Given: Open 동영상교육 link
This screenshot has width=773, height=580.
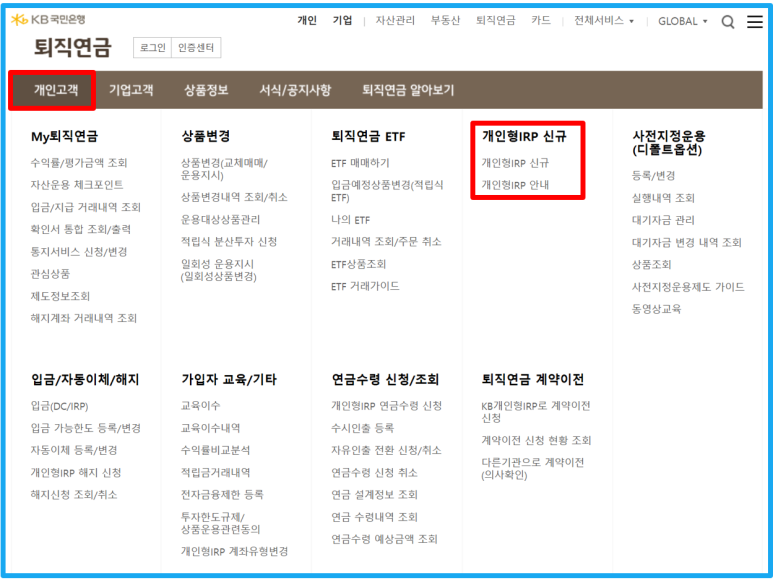Looking at the screenshot, I should [657, 309].
